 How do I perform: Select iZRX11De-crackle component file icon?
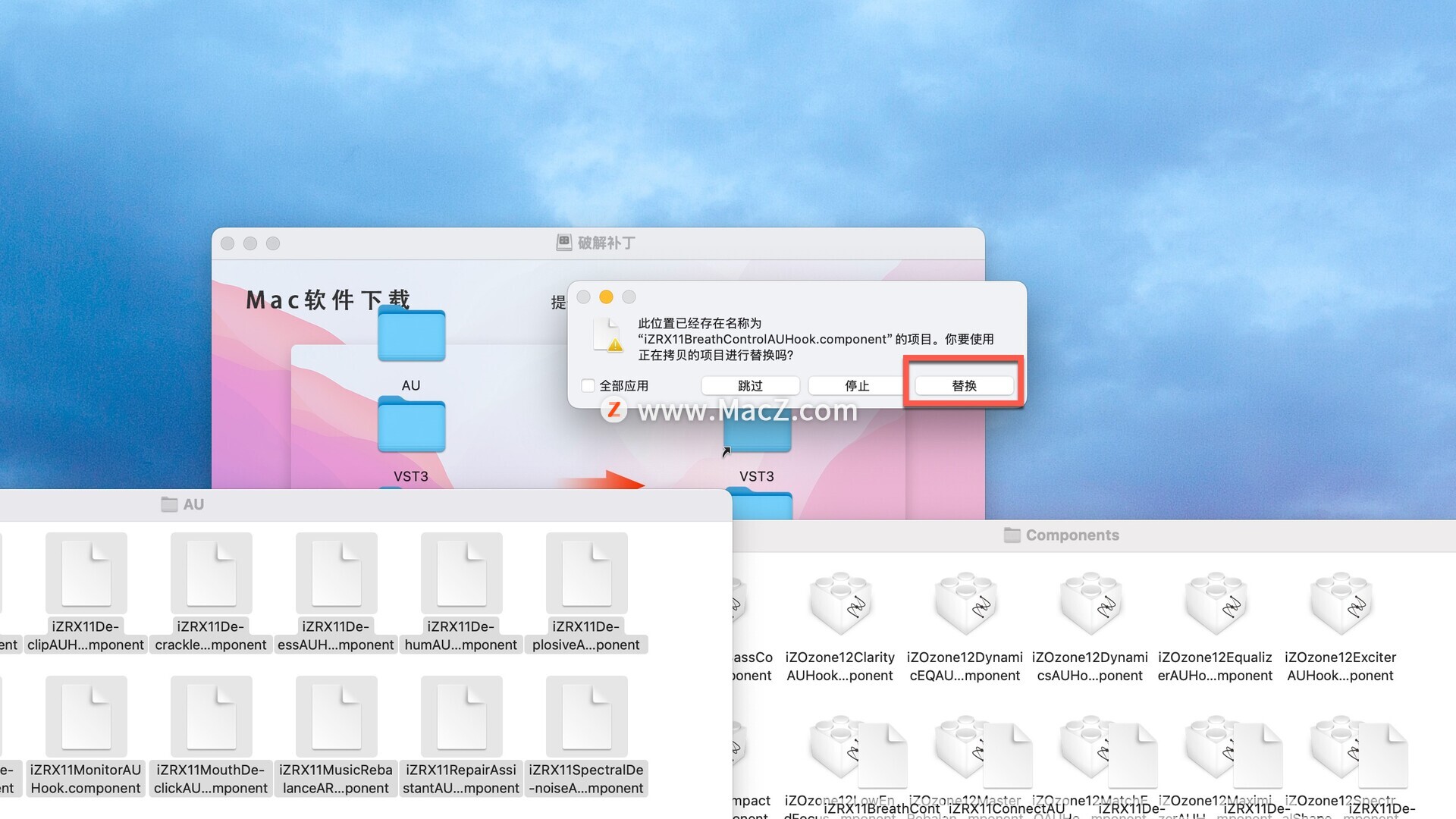211,573
